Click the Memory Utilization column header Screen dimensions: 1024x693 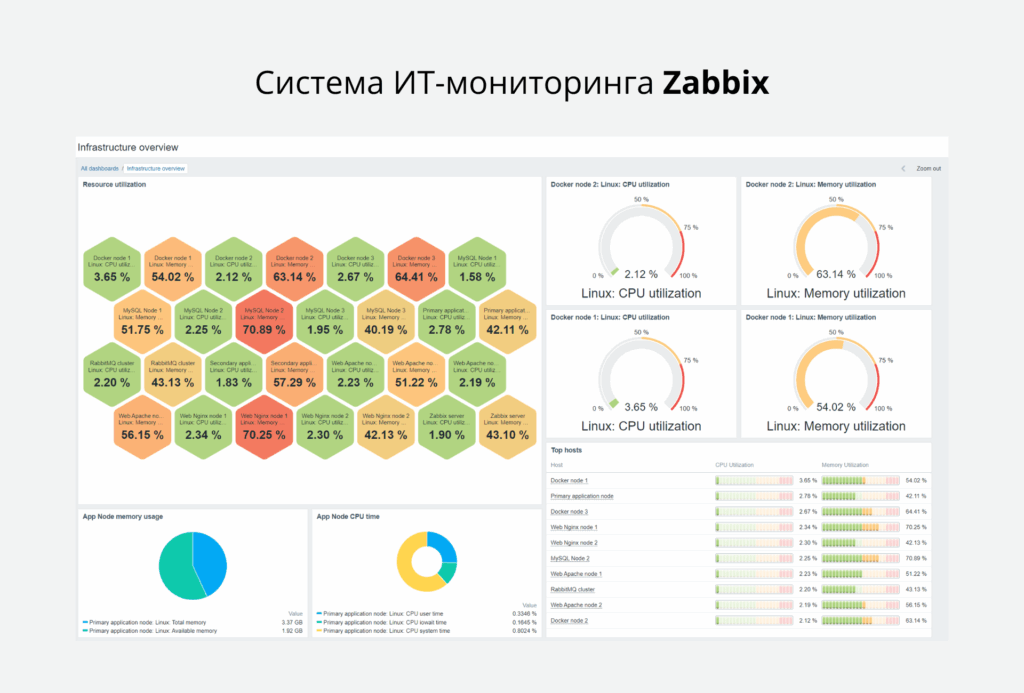click(845, 465)
